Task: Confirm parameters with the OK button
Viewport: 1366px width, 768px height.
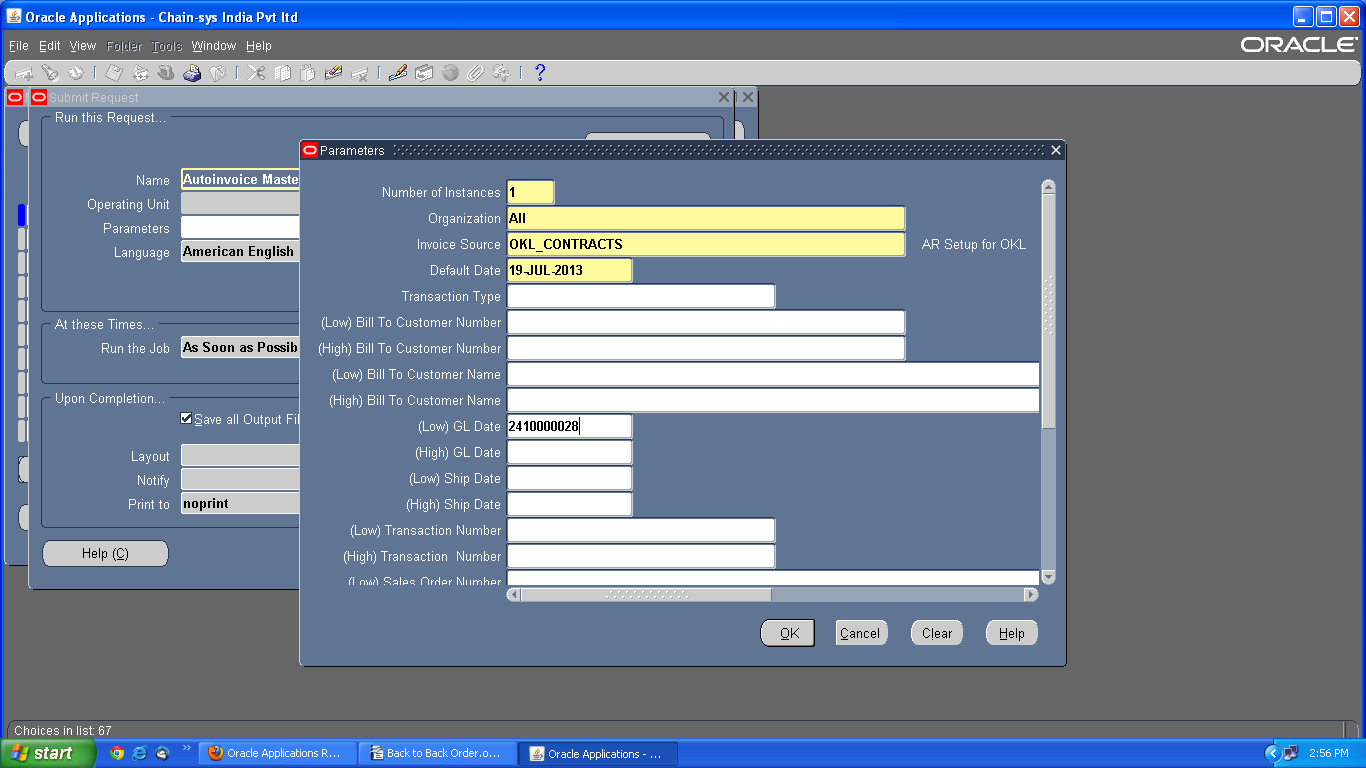Action: pos(788,633)
